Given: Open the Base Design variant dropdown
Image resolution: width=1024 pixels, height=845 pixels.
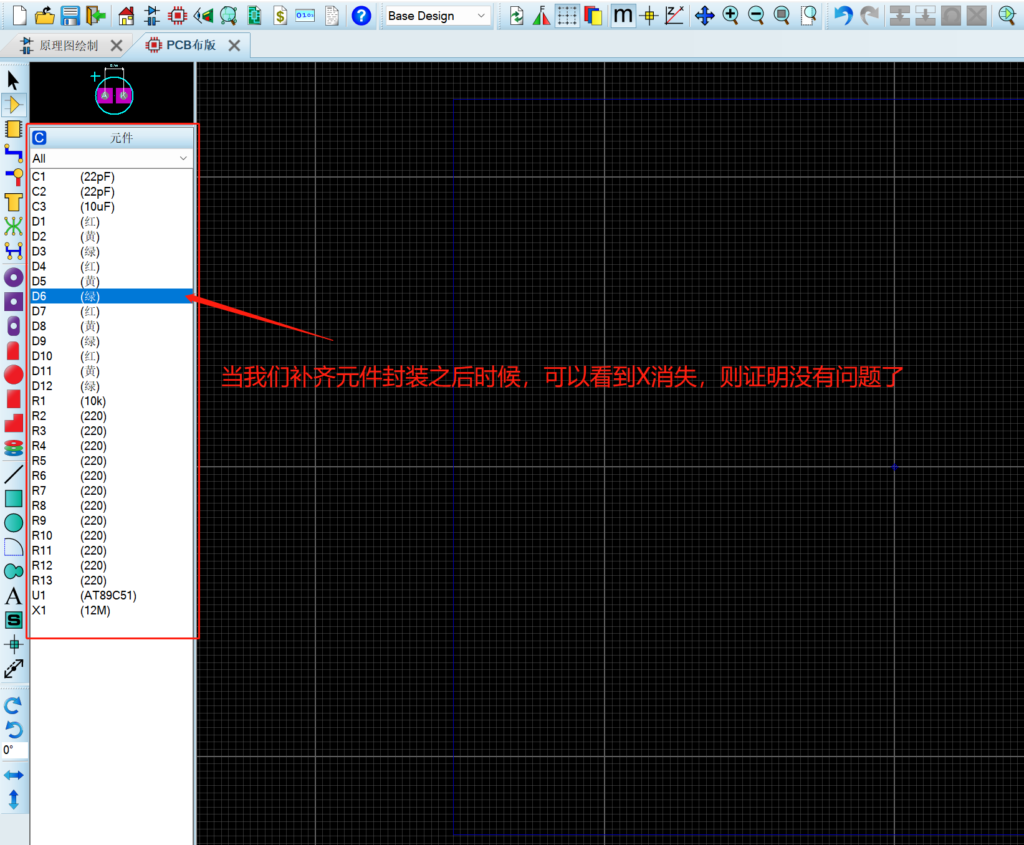Looking at the screenshot, I should pos(438,16).
